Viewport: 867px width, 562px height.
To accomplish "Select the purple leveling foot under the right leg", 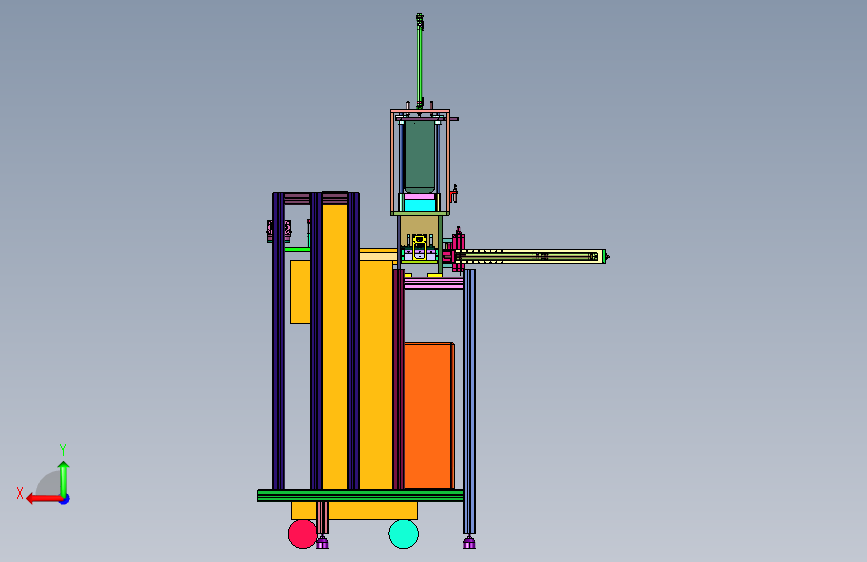I will (x=469, y=543).
